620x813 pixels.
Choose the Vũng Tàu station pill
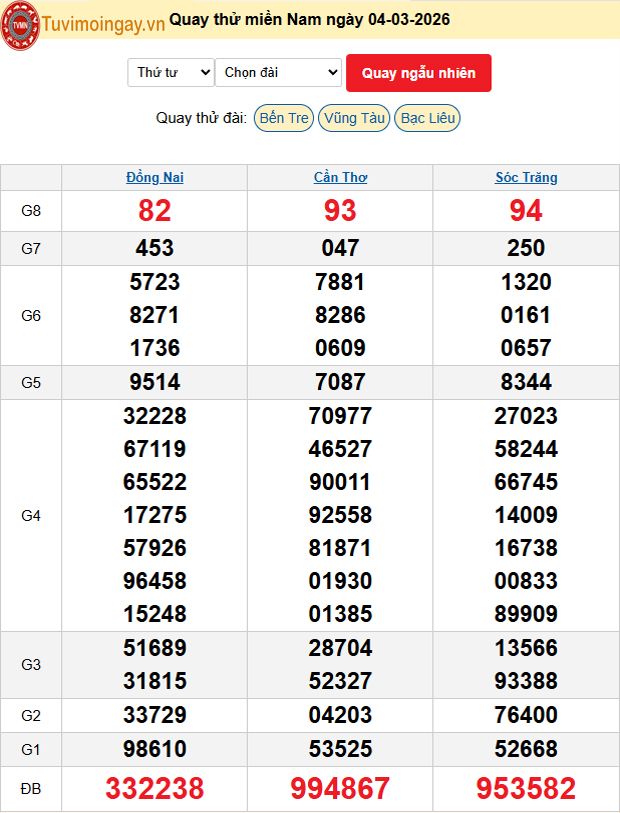[x=354, y=118]
